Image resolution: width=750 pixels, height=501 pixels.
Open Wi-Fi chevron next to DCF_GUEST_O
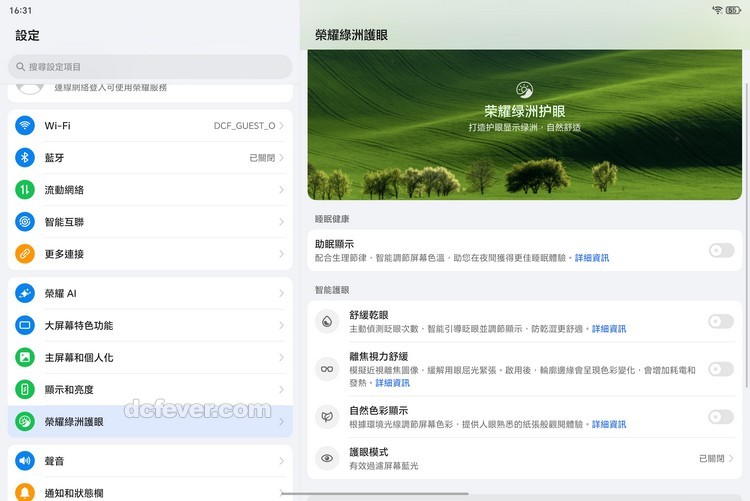pyautogui.click(x=282, y=125)
